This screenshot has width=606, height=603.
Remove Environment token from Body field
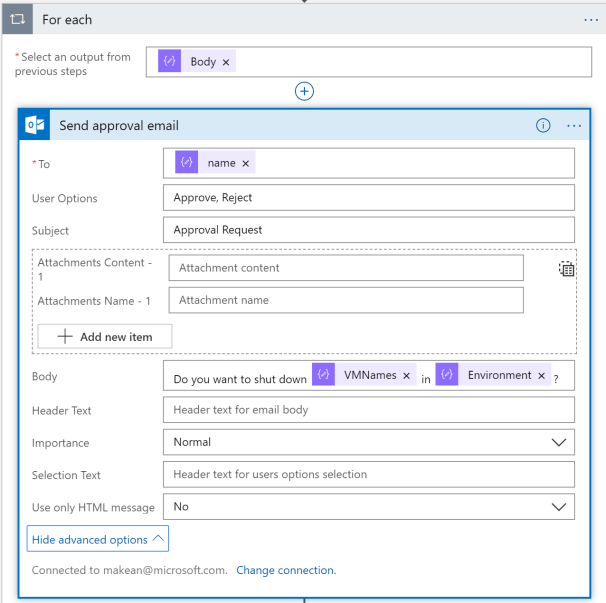tap(542, 376)
